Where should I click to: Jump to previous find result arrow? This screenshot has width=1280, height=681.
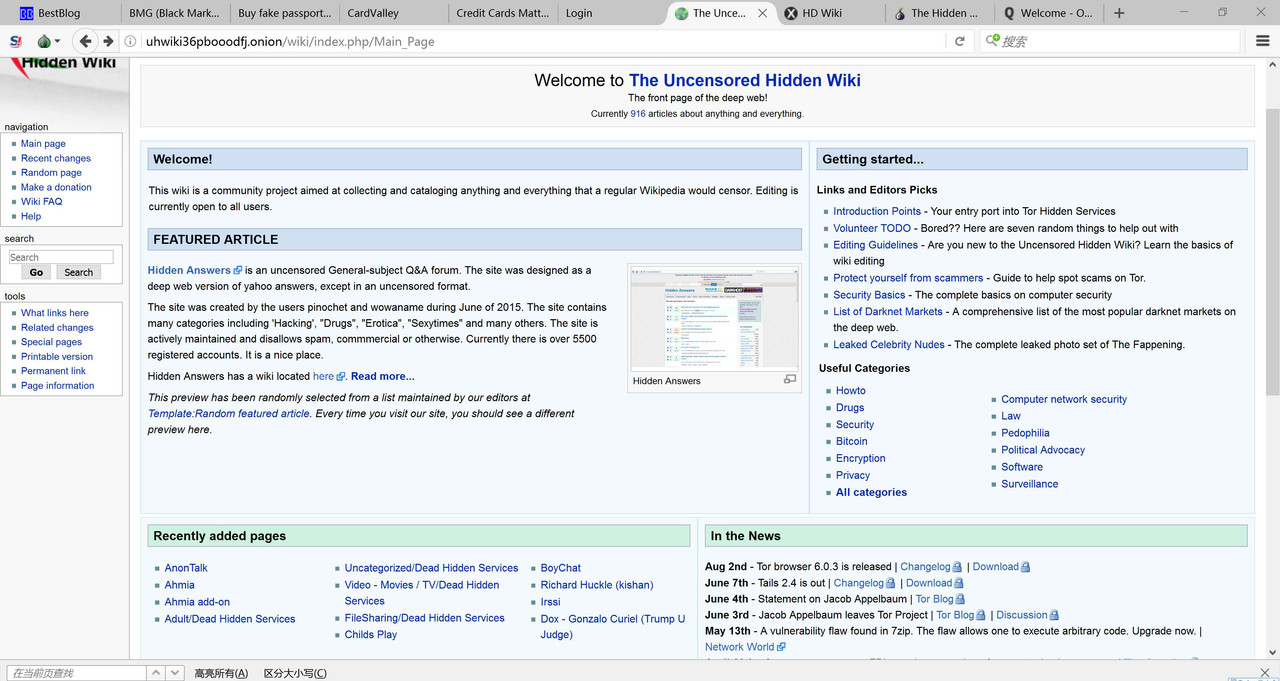coord(156,673)
